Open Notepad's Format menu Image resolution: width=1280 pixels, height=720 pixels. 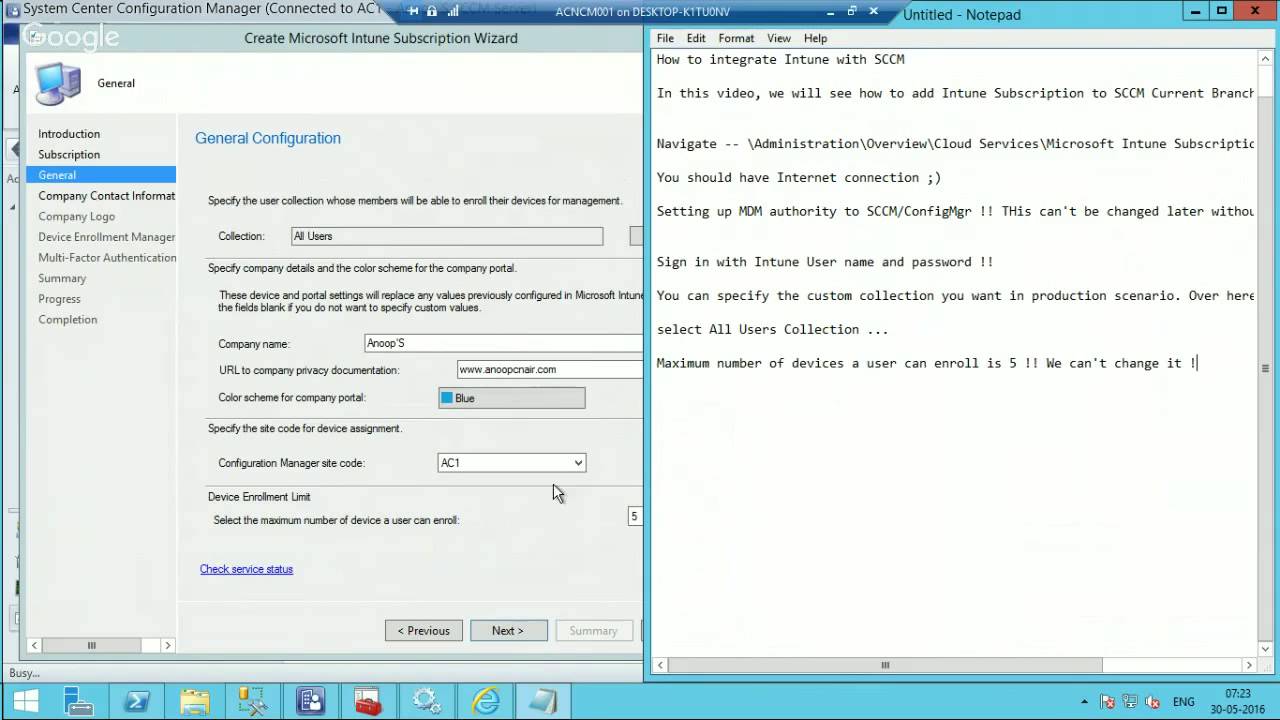736,38
